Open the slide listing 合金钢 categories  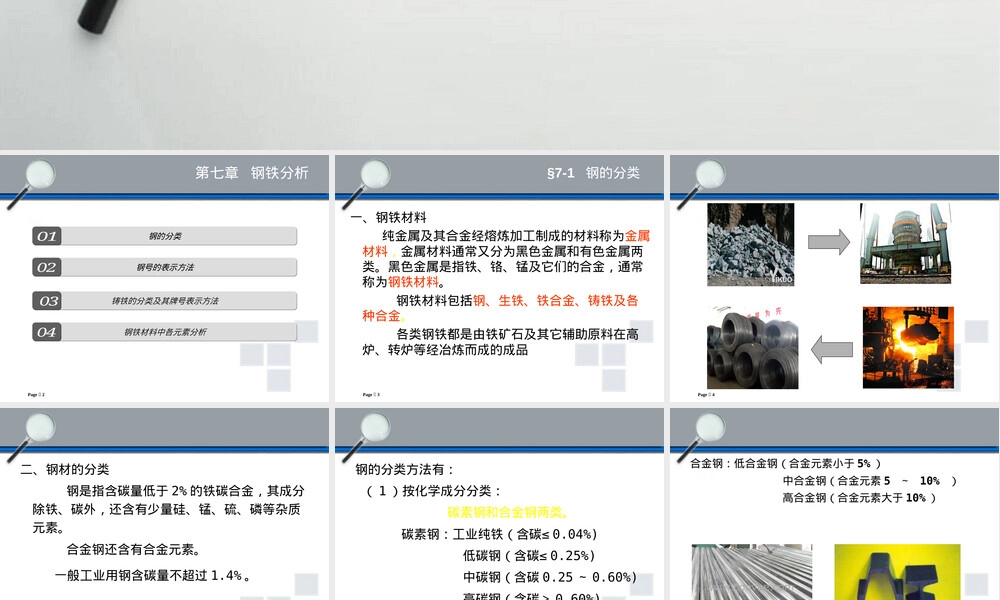click(835, 504)
